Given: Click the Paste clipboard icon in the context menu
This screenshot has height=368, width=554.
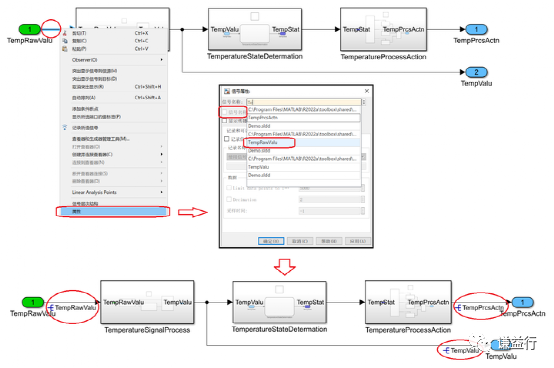Looking at the screenshot, I should [65, 49].
